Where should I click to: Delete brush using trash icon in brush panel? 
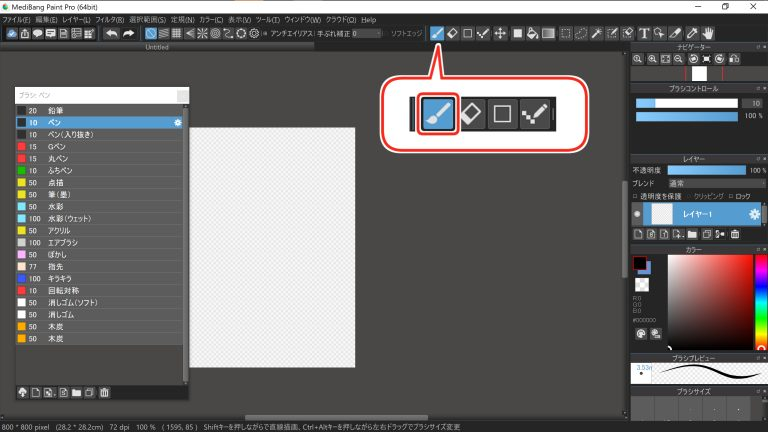[x=104, y=392]
